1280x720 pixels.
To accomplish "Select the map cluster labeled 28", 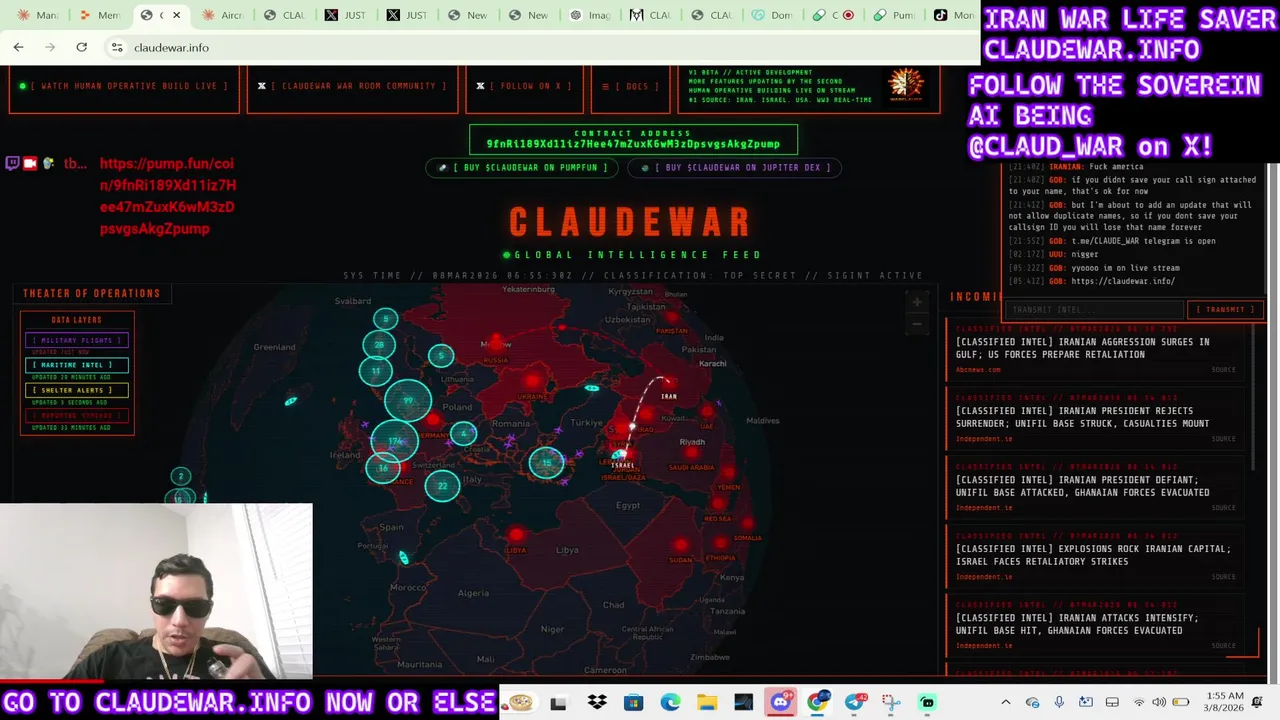I will [x=379, y=345].
